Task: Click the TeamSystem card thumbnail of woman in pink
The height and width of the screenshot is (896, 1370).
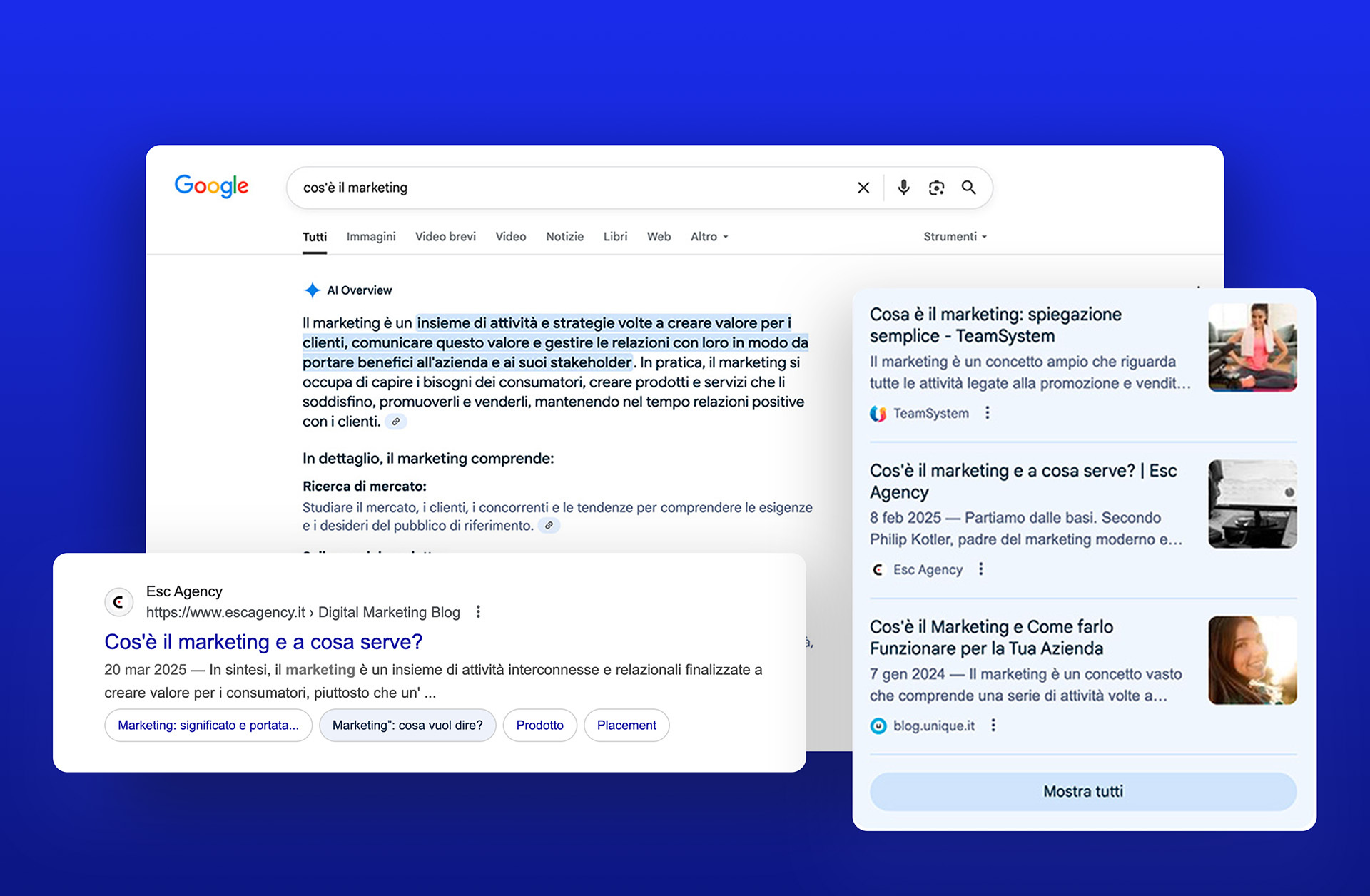Action: point(1252,347)
